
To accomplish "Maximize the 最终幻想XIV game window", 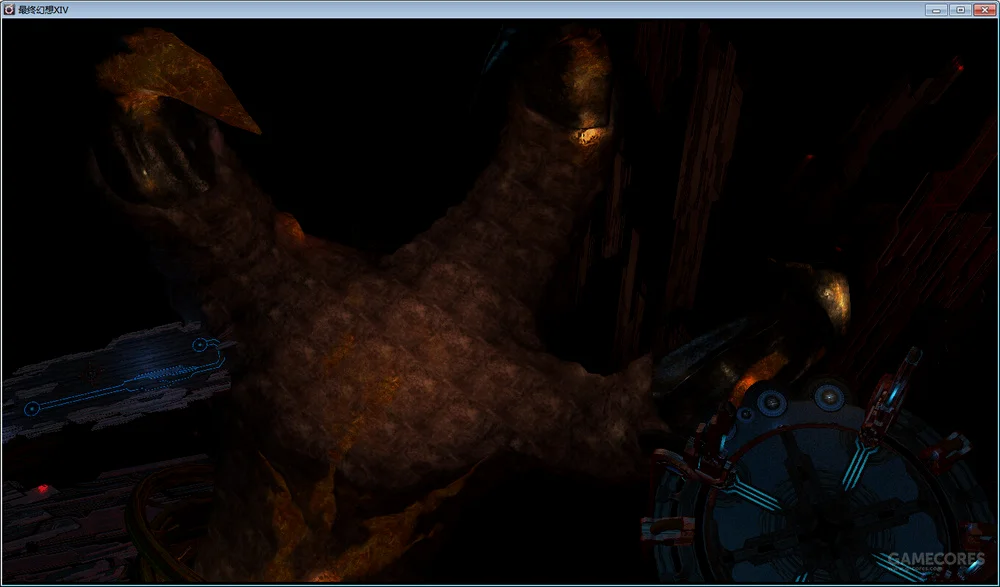I will point(960,10).
